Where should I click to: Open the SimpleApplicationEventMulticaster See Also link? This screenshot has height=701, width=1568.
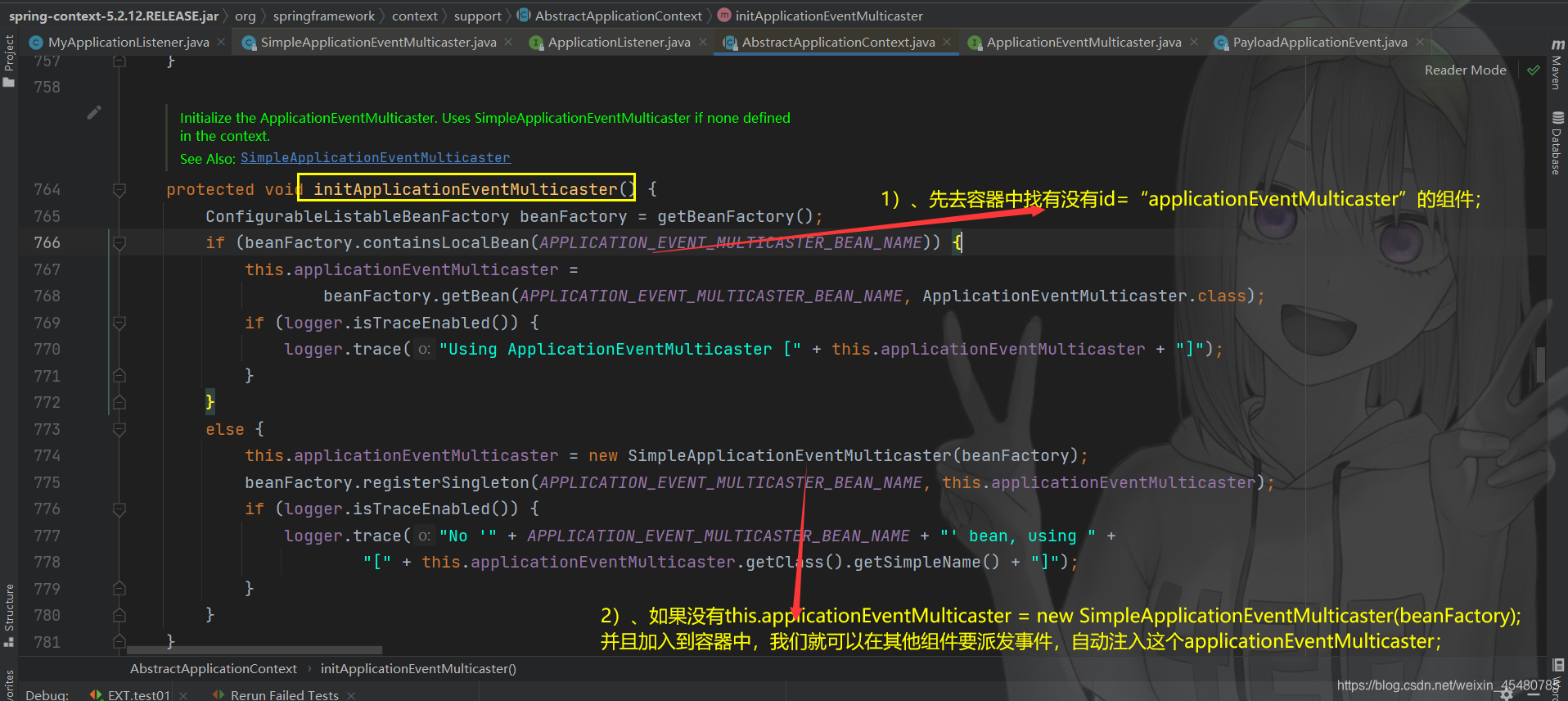(x=375, y=157)
